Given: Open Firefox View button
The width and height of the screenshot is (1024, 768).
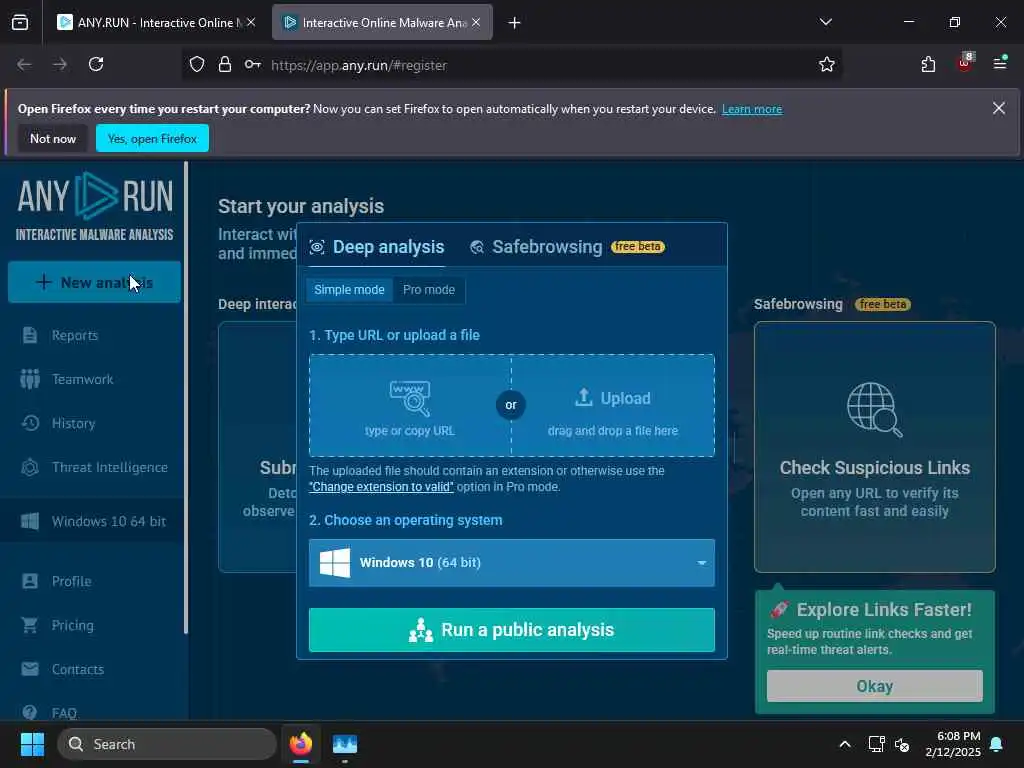Looking at the screenshot, I should 20,22.
